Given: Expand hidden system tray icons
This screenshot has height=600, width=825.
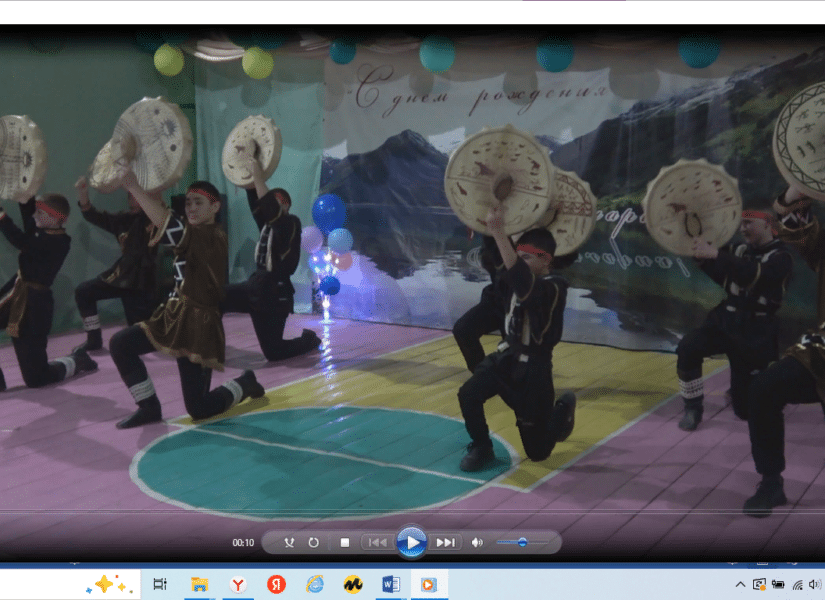Looking at the screenshot, I should pyautogui.click(x=741, y=584).
